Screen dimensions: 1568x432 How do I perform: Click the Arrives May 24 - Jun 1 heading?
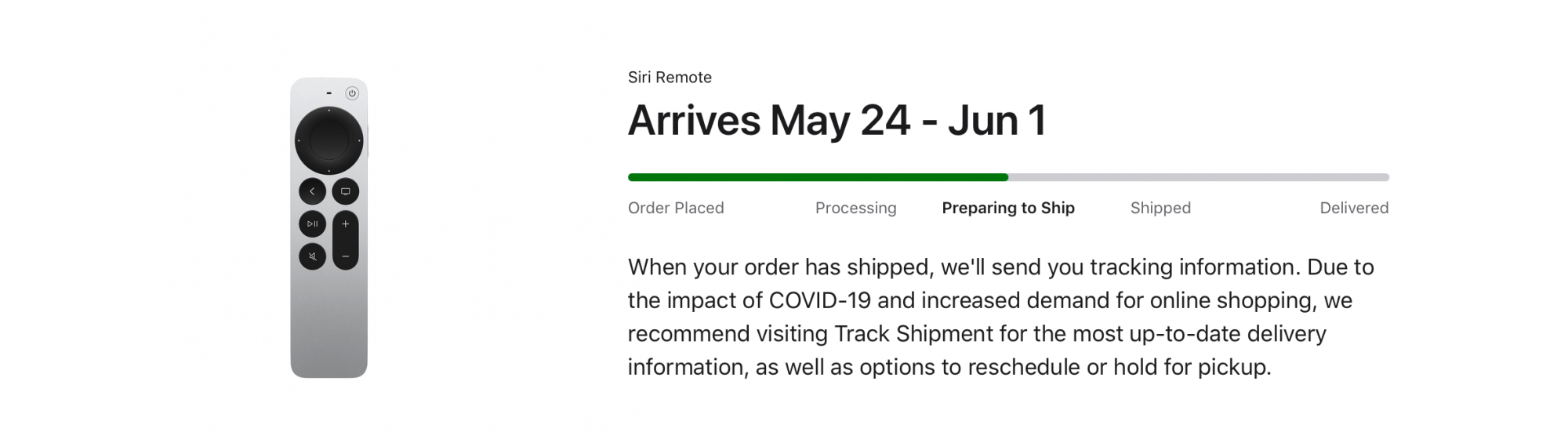coord(837,121)
